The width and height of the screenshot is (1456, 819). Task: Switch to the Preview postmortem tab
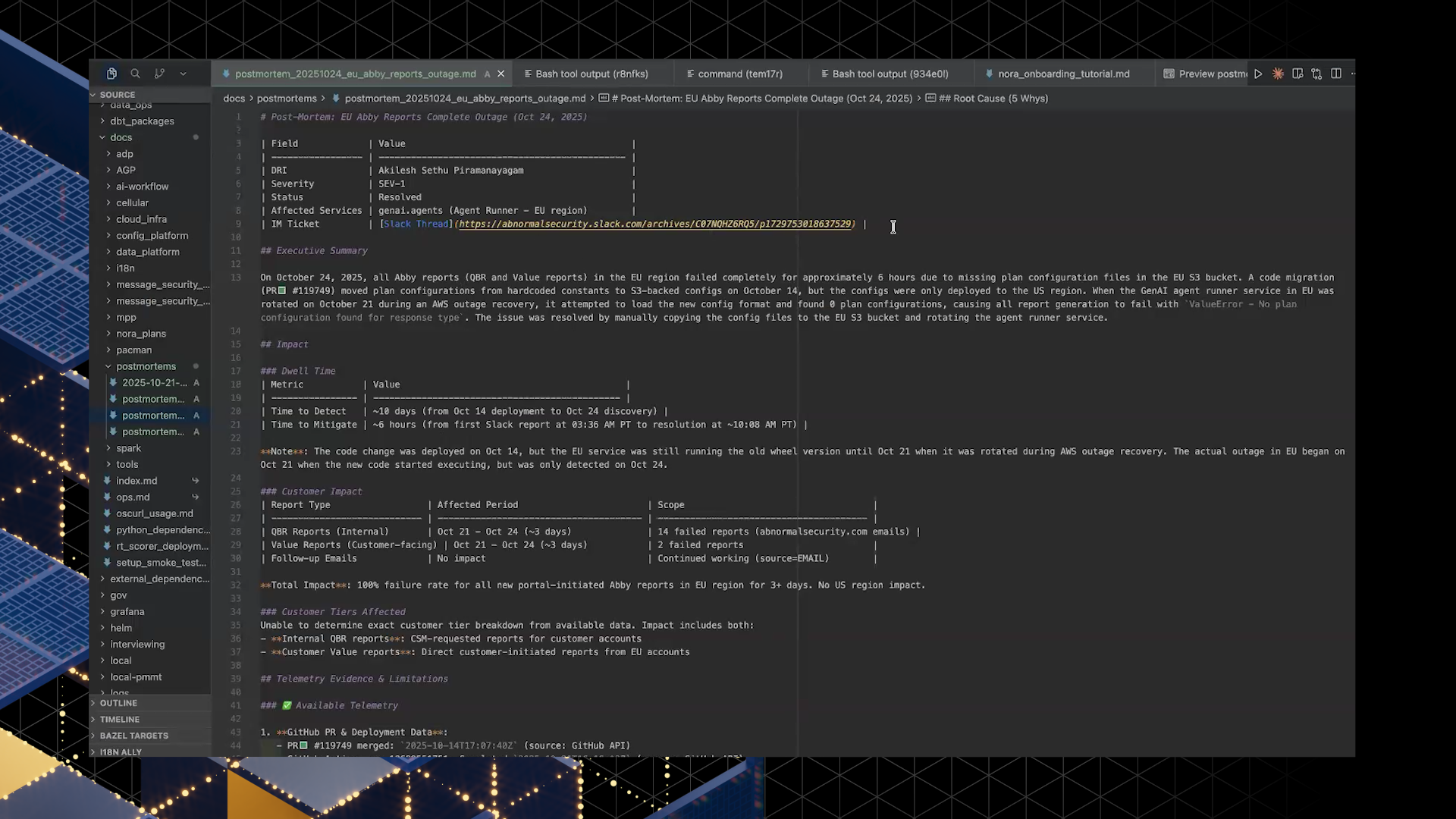(1206, 74)
